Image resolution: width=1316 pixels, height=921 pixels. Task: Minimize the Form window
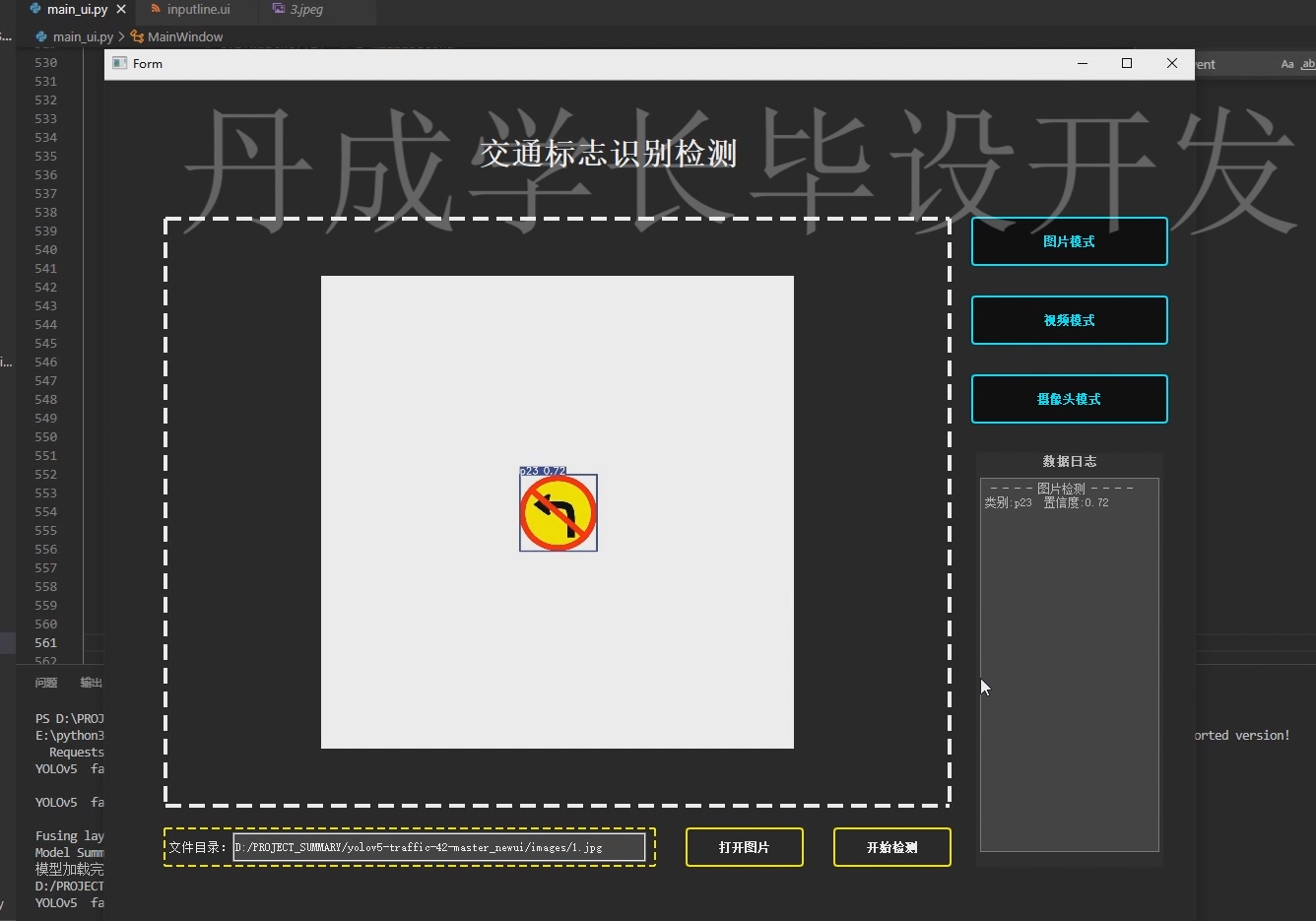1083,63
